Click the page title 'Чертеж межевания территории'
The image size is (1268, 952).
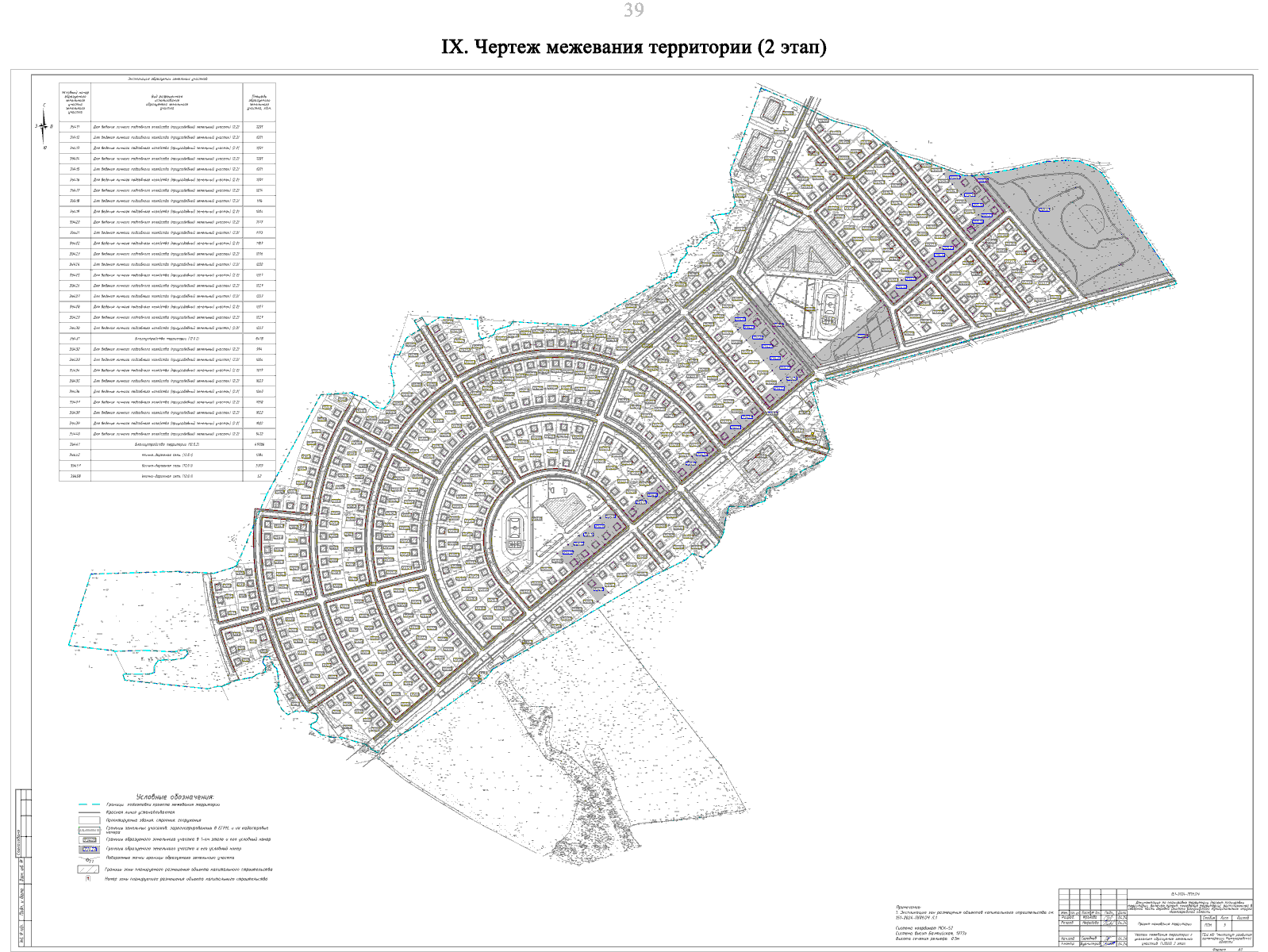tap(633, 48)
